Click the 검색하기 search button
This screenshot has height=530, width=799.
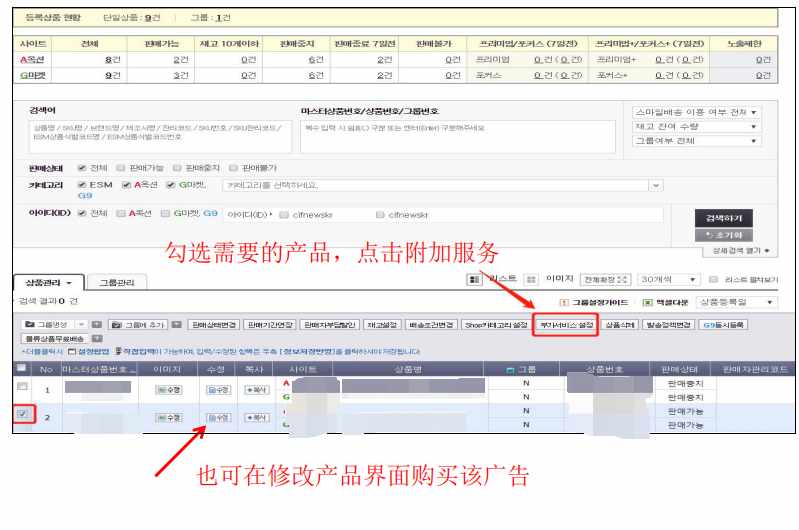724,218
